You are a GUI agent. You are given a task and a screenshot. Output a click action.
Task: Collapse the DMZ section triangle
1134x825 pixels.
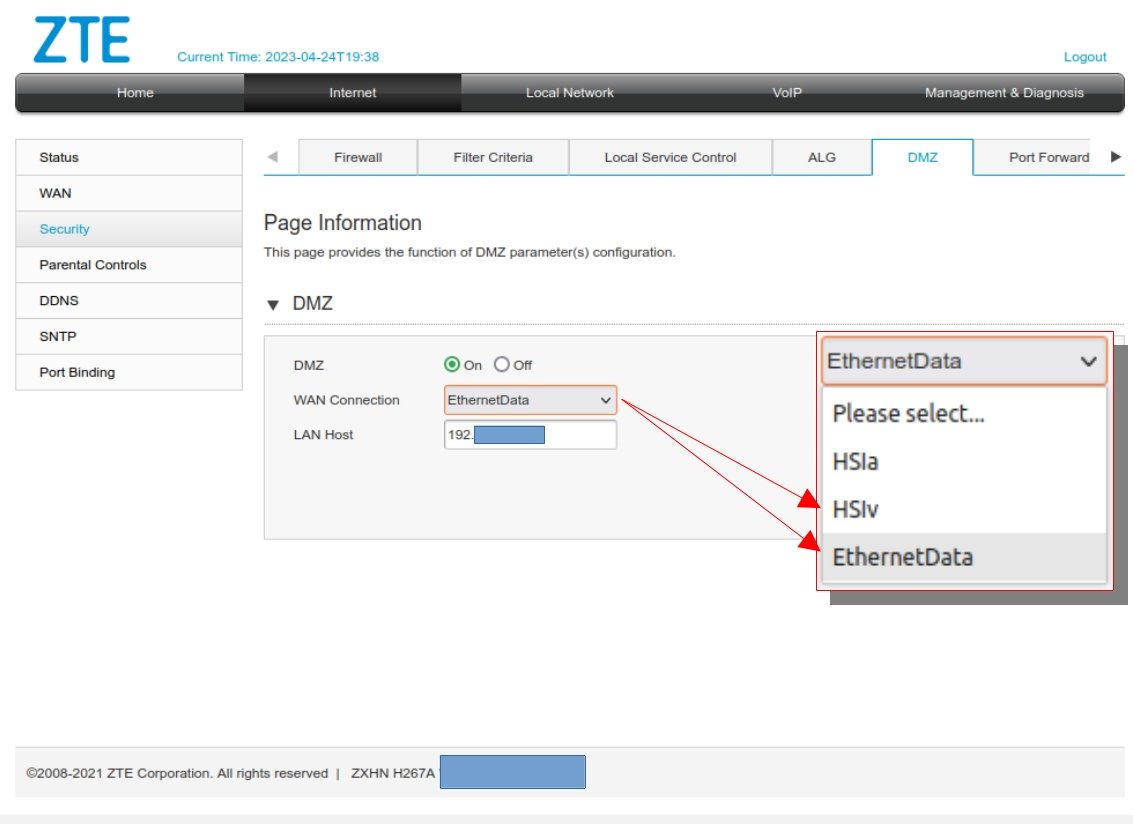273,304
